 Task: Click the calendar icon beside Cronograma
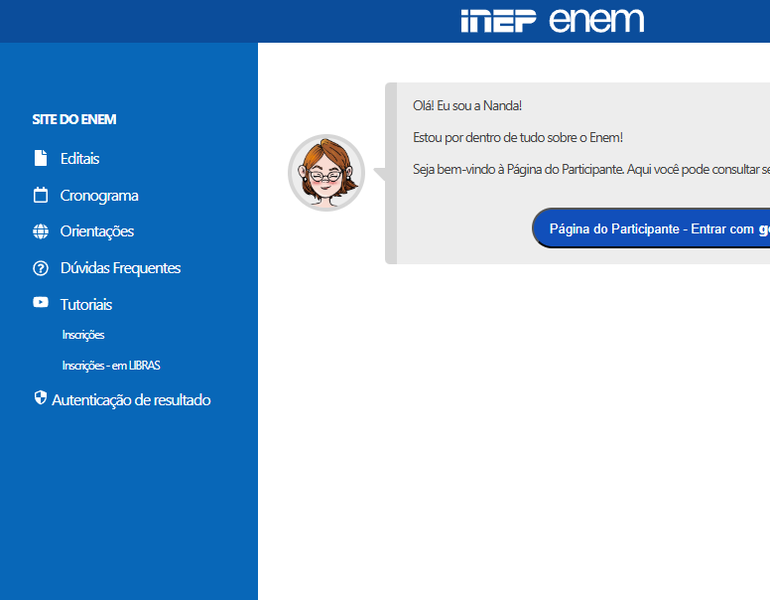click(x=40, y=195)
